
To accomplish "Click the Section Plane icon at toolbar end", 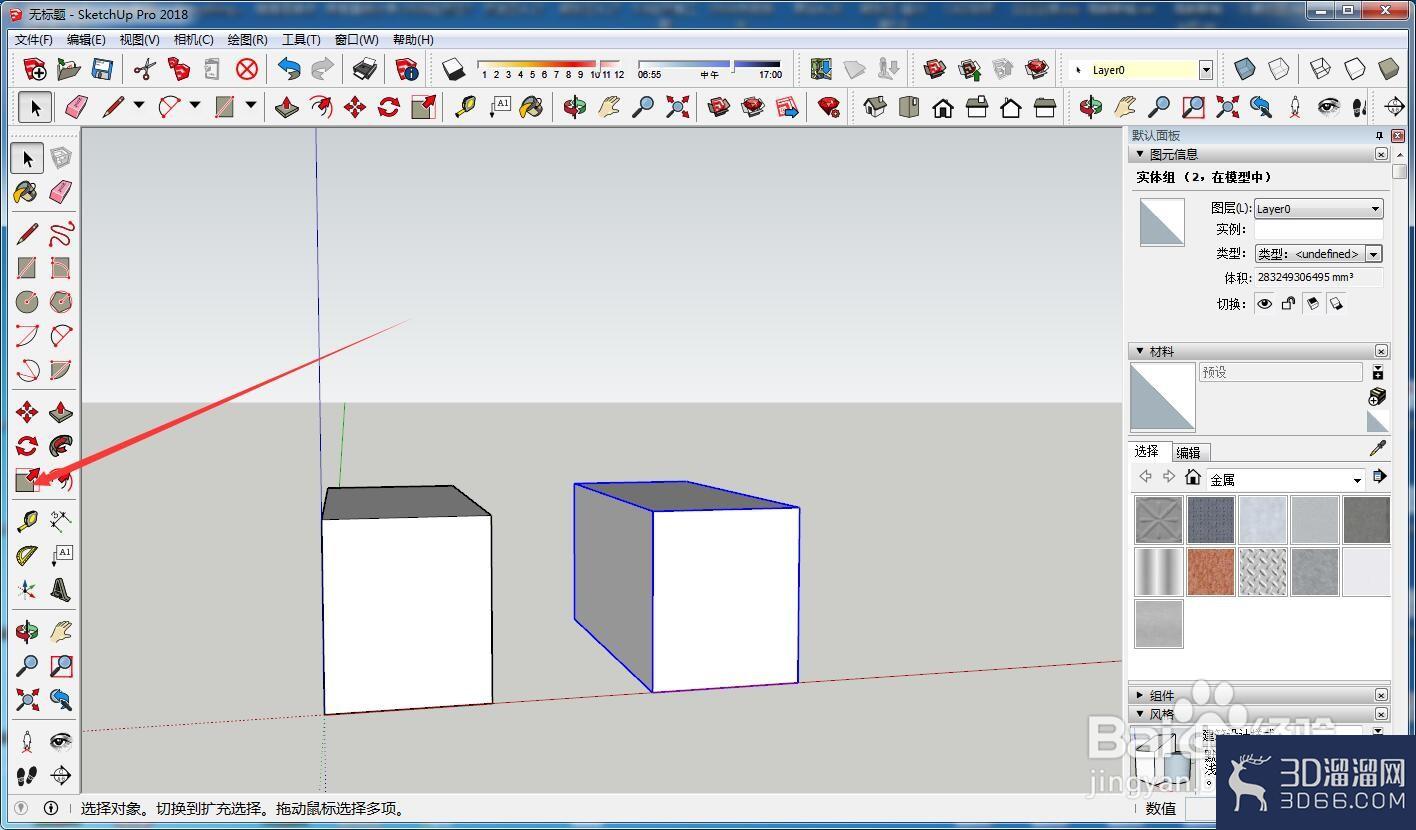I will tap(1395, 107).
